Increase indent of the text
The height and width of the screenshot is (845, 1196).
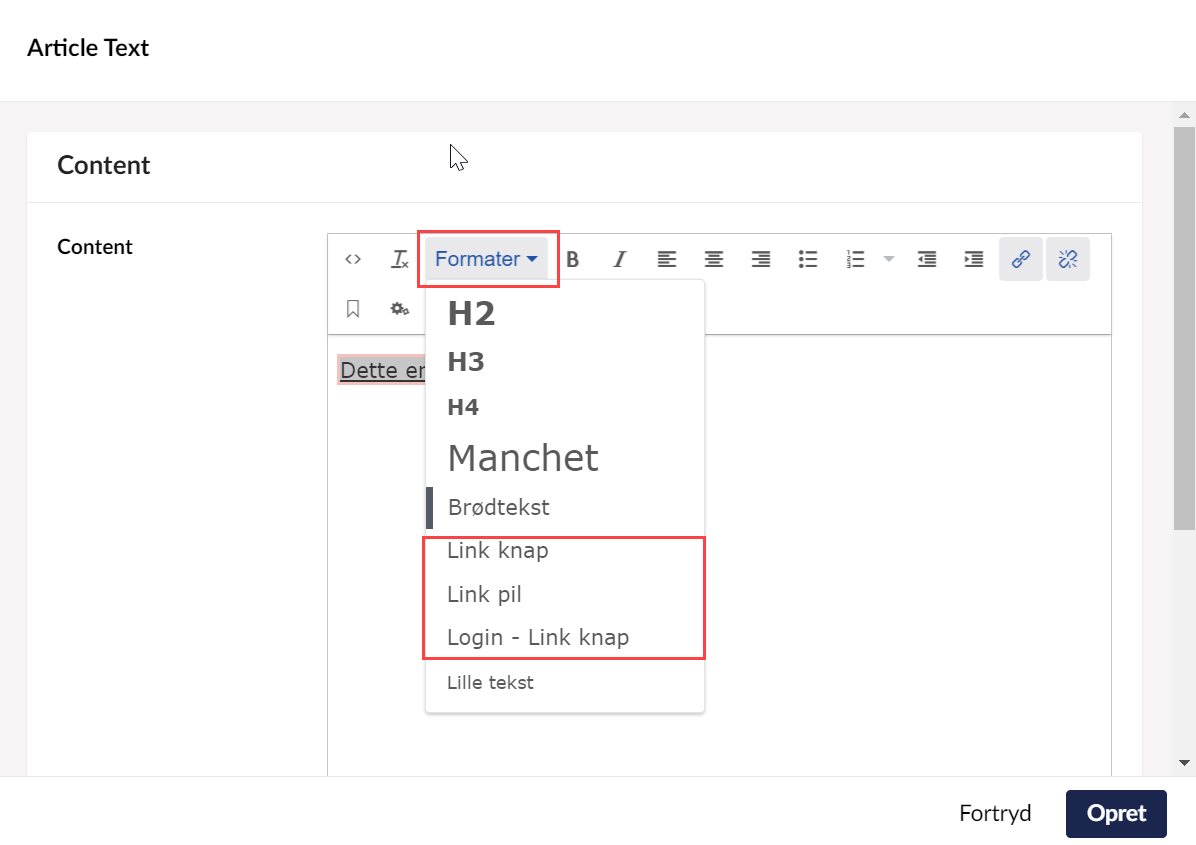(973, 259)
